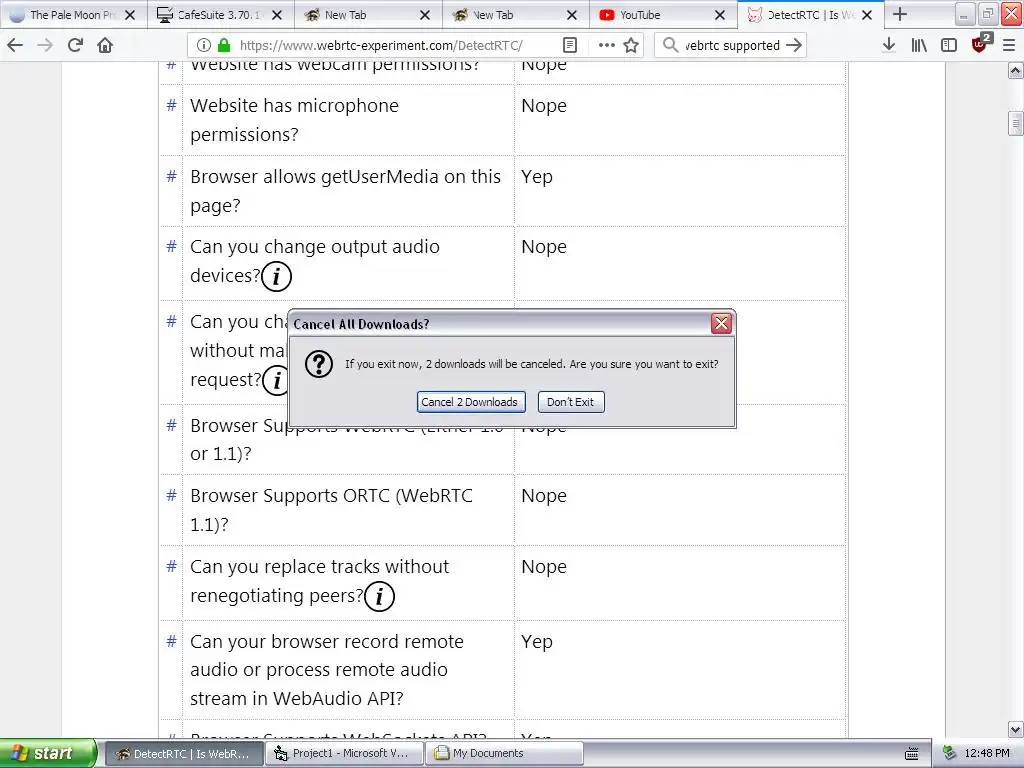The height and width of the screenshot is (768, 1024).
Task: Click # link for getUserMedia row
Action: point(171,176)
